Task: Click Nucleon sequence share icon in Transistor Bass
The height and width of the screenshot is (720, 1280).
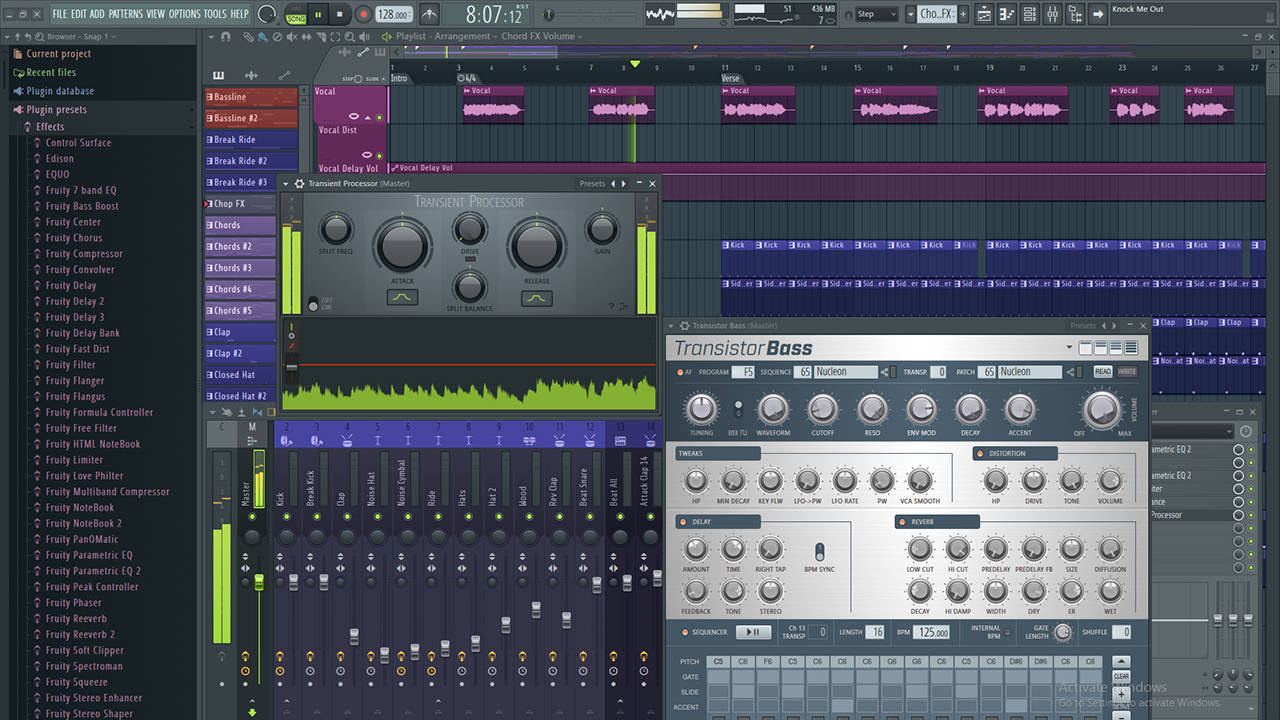Action: tap(884, 372)
